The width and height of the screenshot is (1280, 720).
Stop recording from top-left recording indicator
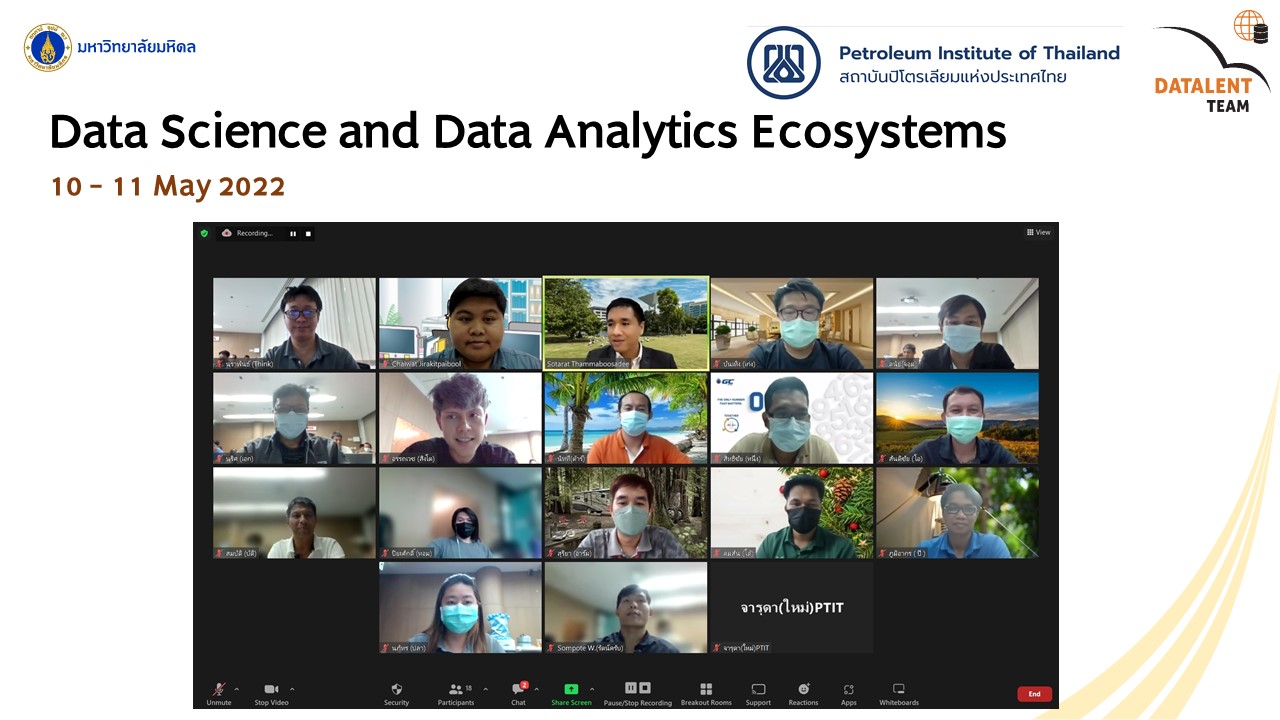pyautogui.click(x=308, y=234)
